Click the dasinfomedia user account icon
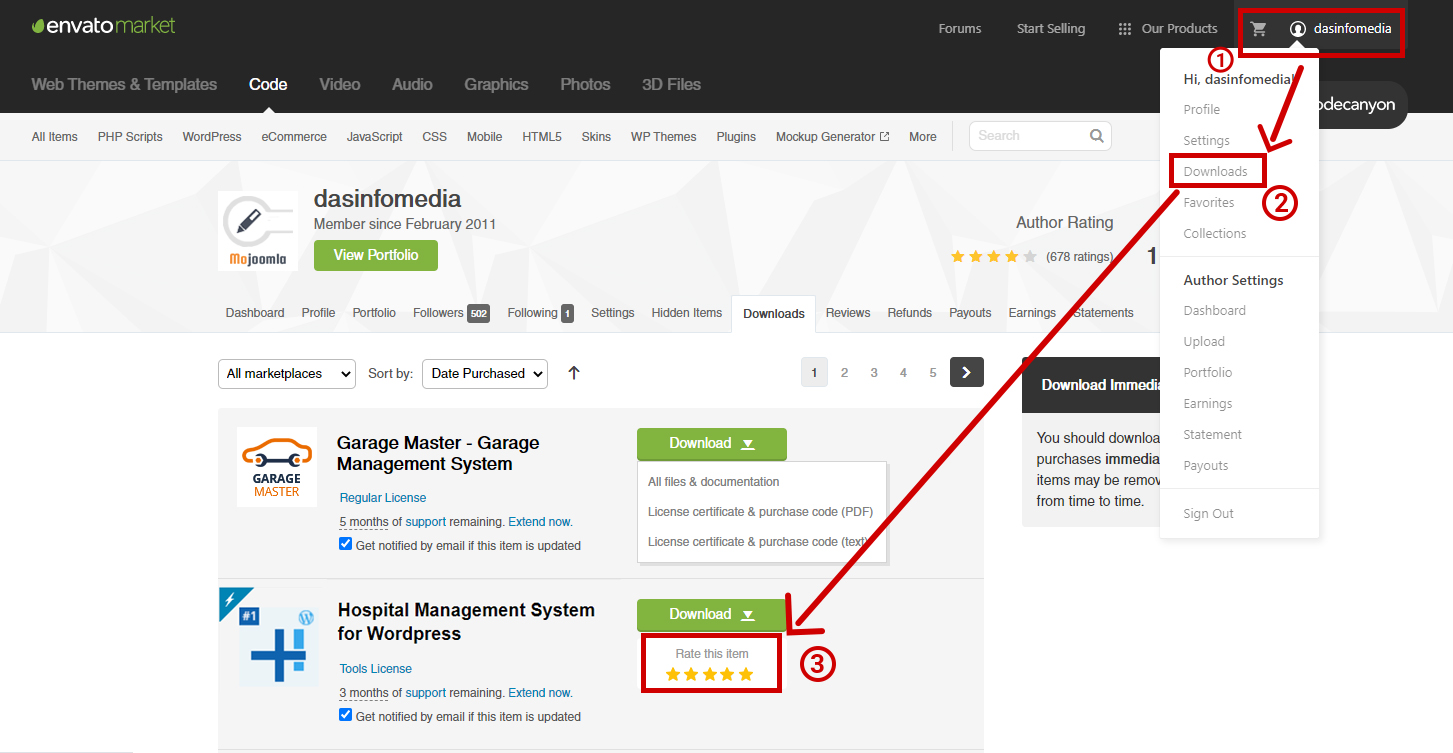1453x753 pixels. click(1298, 29)
